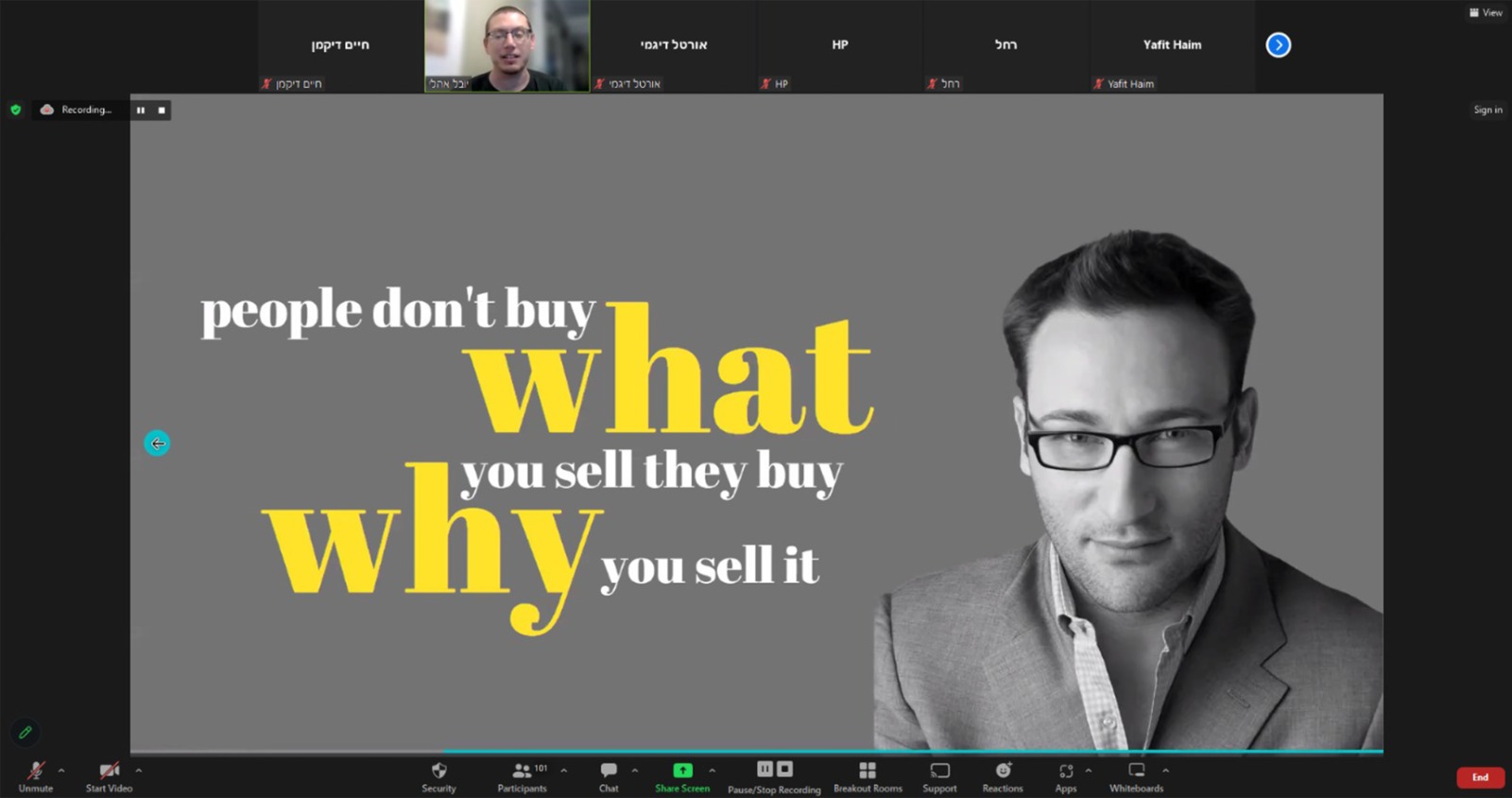
Task: Open the View layout options
Action: [x=1486, y=12]
